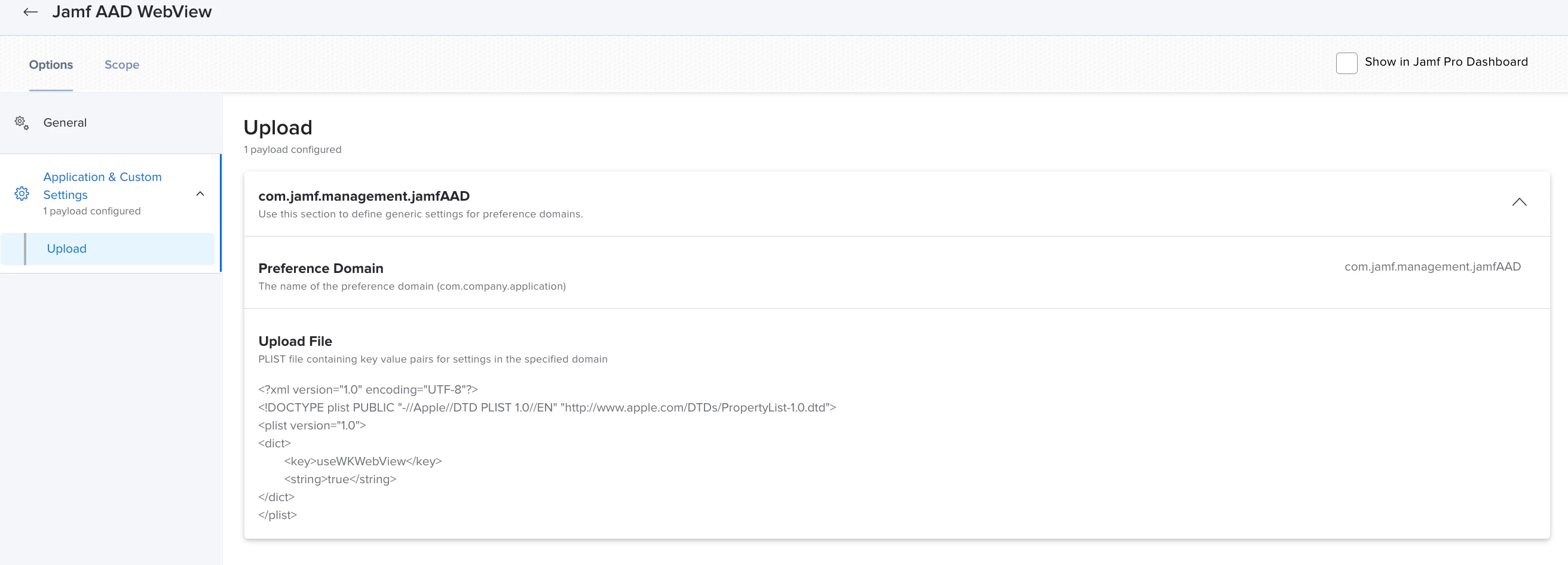The height and width of the screenshot is (565, 1568).
Task: Click the Jamf AAD WebView page title
Action: click(131, 11)
